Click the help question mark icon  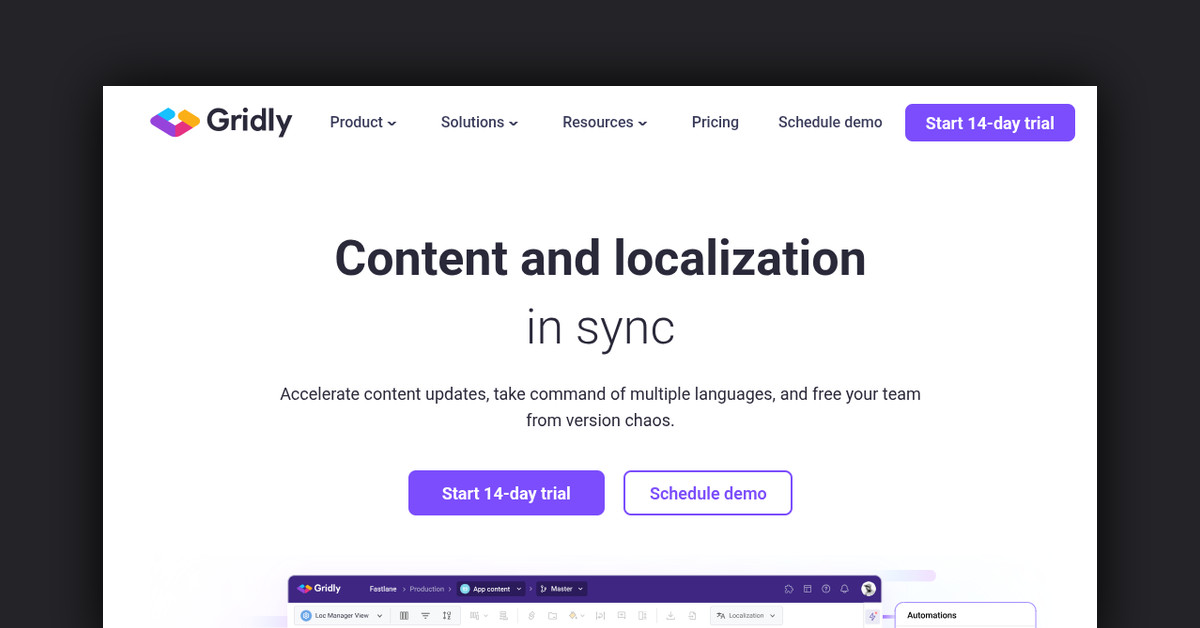point(826,589)
